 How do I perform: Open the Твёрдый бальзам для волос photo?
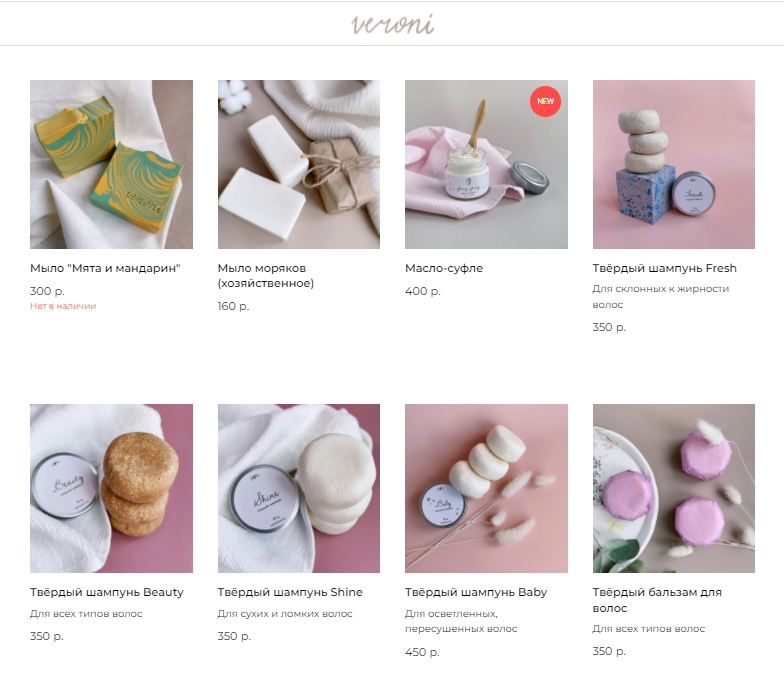point(674,488)
